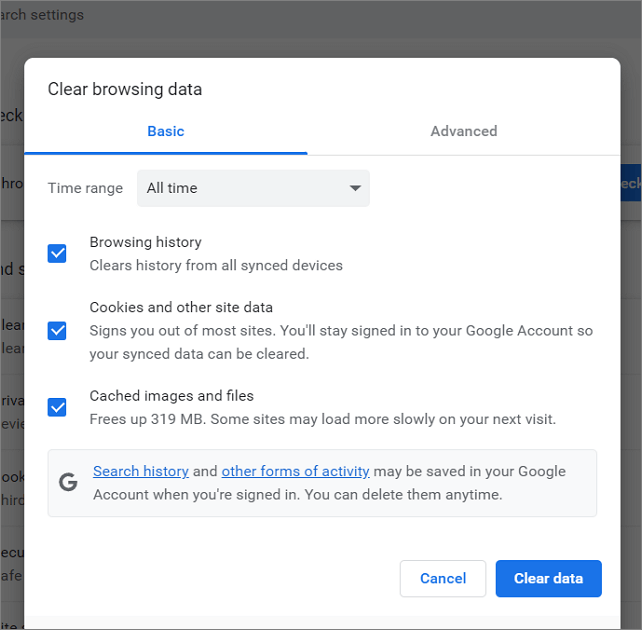Click the 'Time range' label
642x630 pixels.
[x=85, y=188]
